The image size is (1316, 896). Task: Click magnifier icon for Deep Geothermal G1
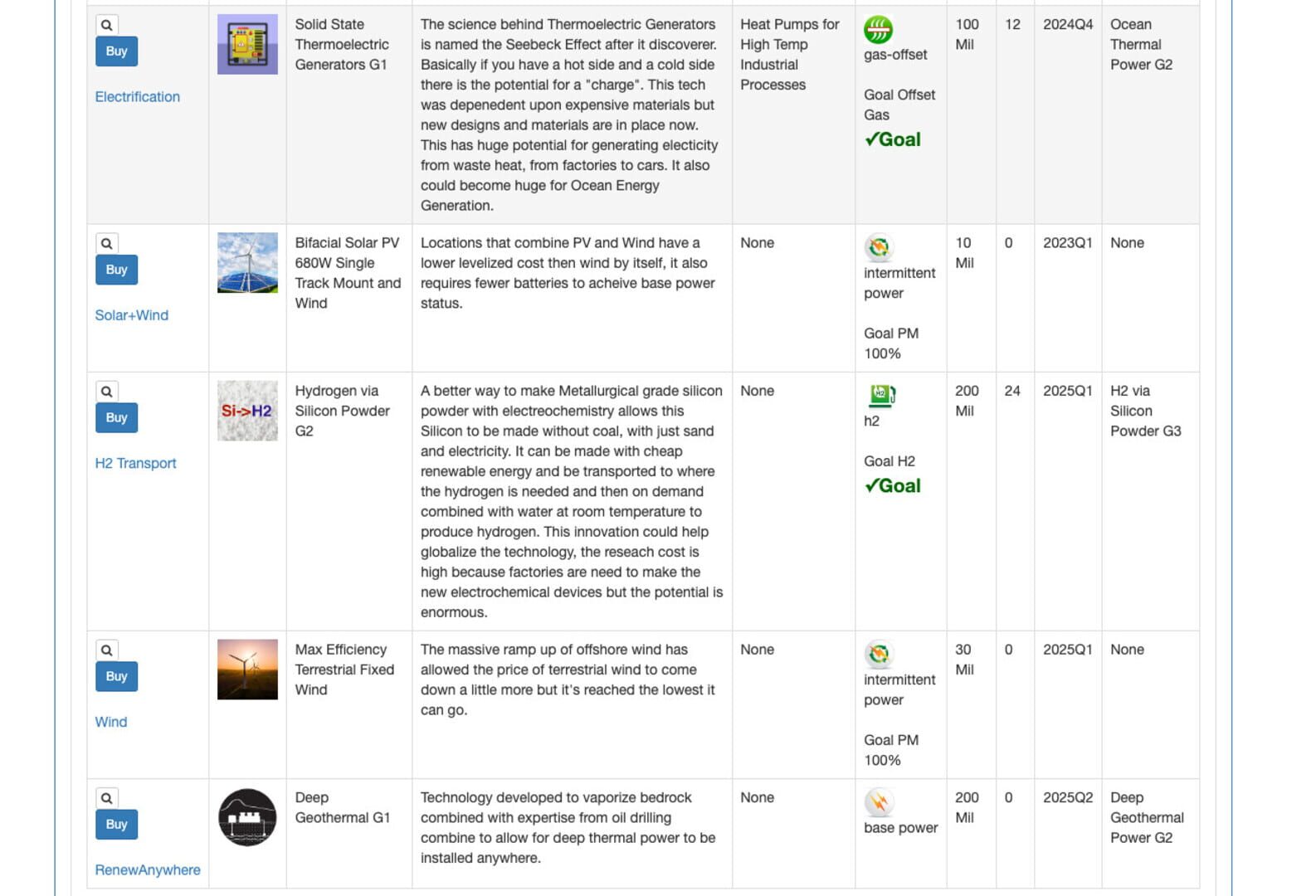click(106, 798)
